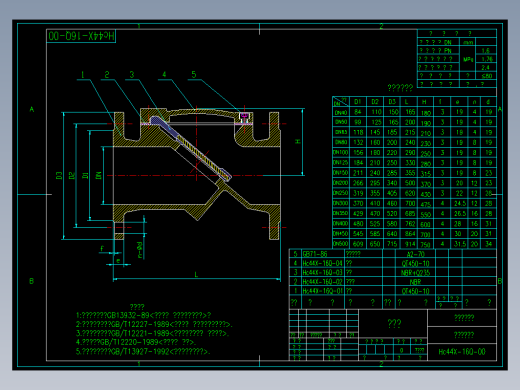This screenshot has width=520, height=390.
Task: Click the D3 column header in the dimension table
Action: pos(392,102)
